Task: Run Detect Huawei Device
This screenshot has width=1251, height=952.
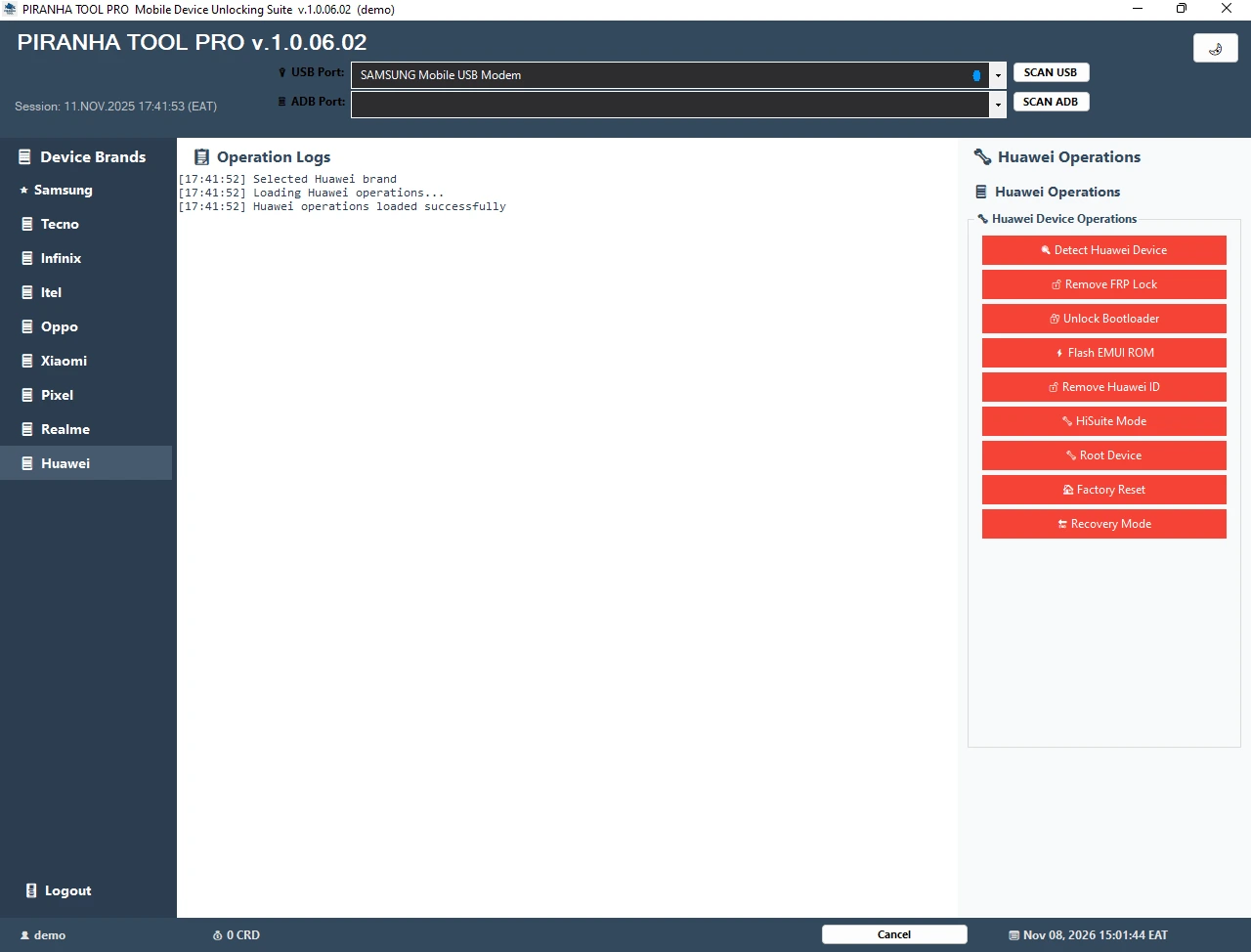Action: click(1104, 250)
